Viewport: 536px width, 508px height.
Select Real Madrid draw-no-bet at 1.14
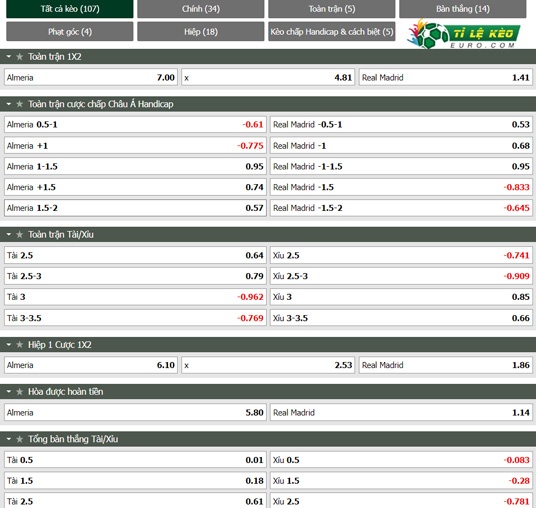tap(401, 412)
